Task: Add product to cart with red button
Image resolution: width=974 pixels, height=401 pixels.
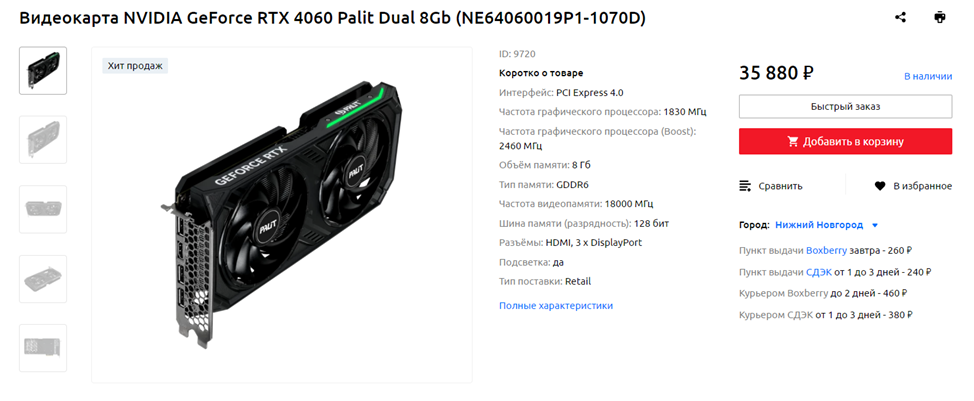Action: tap(845, 142)
